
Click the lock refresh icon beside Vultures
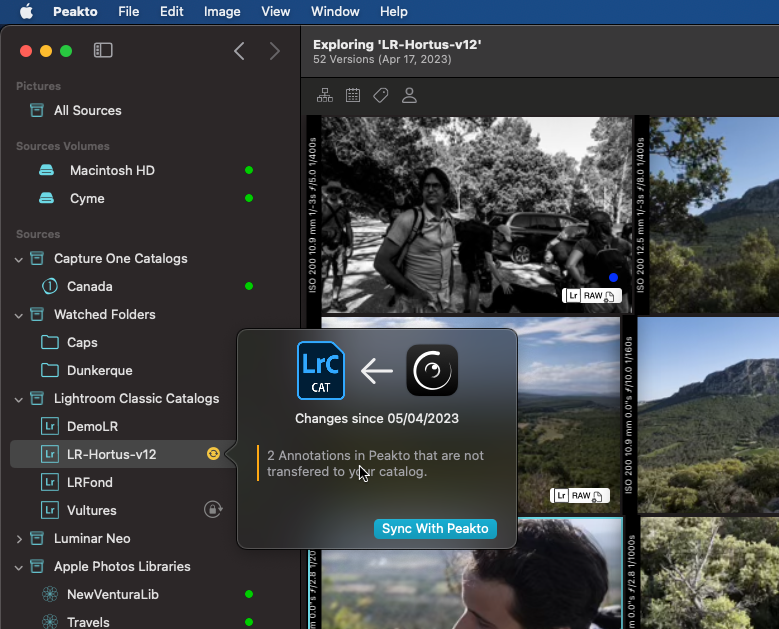tap(213, 510)
